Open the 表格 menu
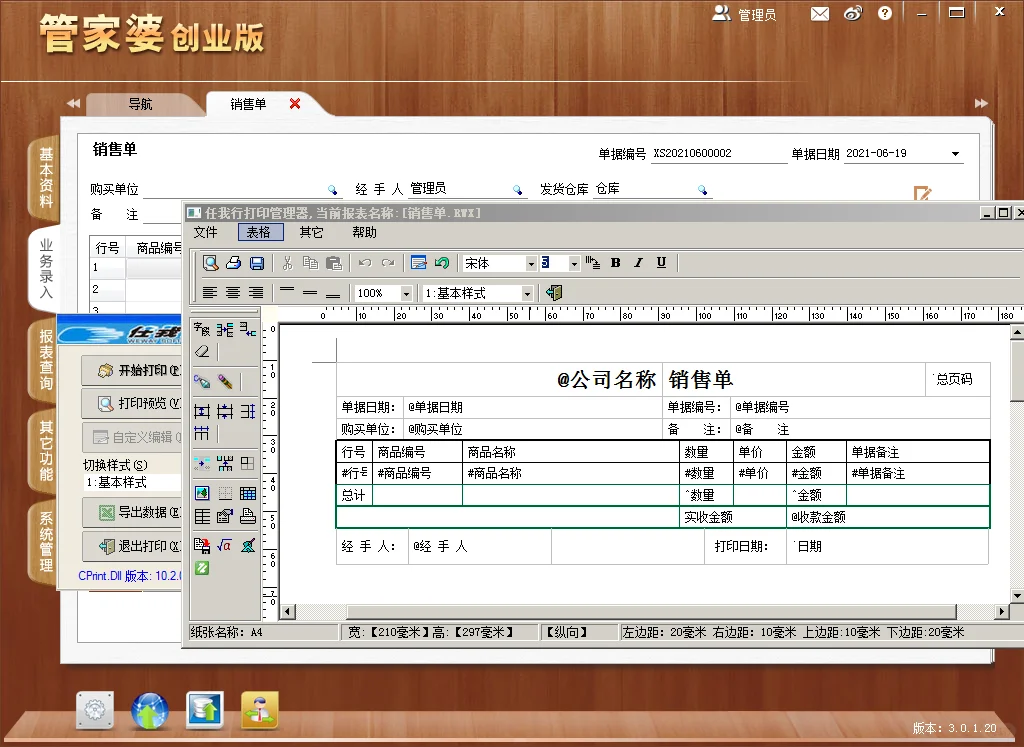1024x747 pixels. pyautogui.click(x=259, y=232)
